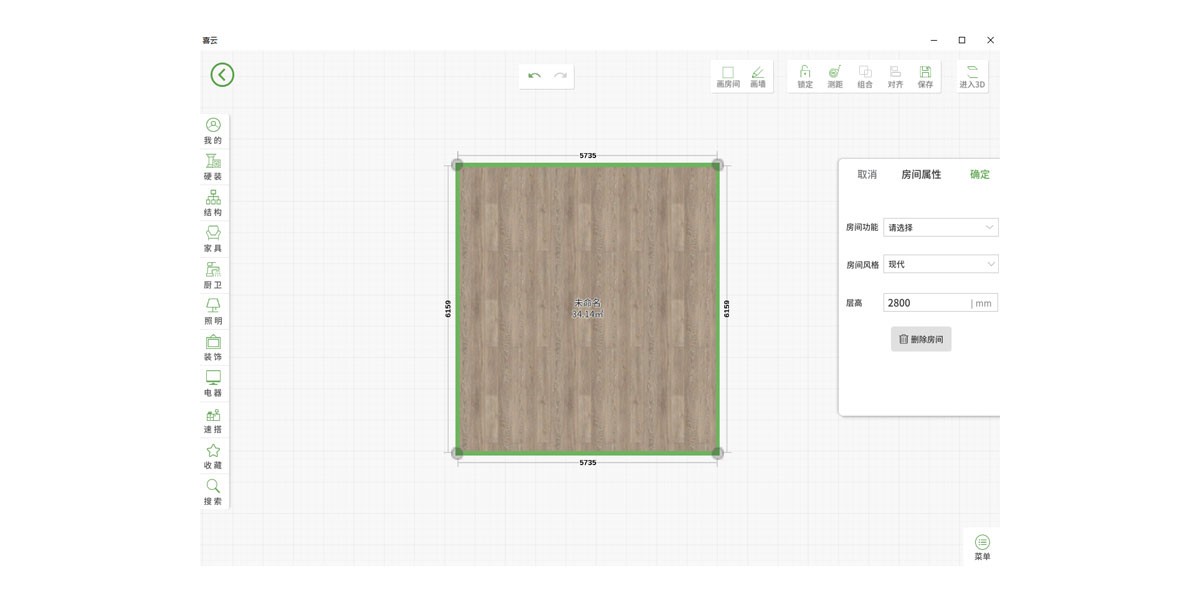The image size is (1200, 600).
Task: Click the top-left corner handle of room
Action: (x=457, y=165)
